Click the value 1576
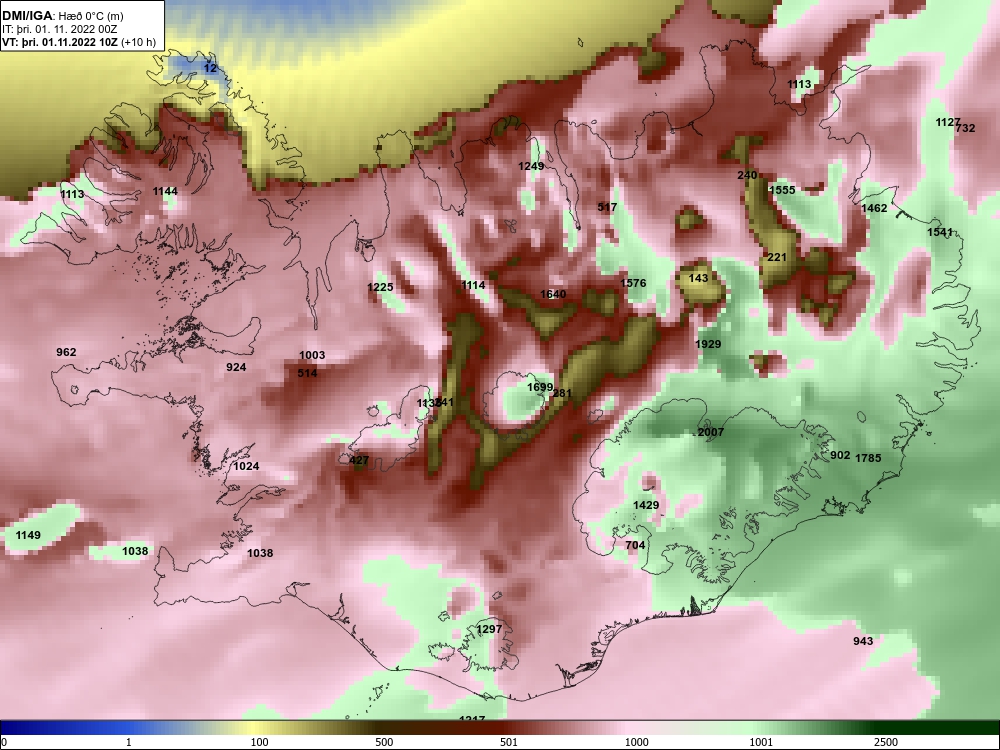1000x750 pixels. click(633, 283)
